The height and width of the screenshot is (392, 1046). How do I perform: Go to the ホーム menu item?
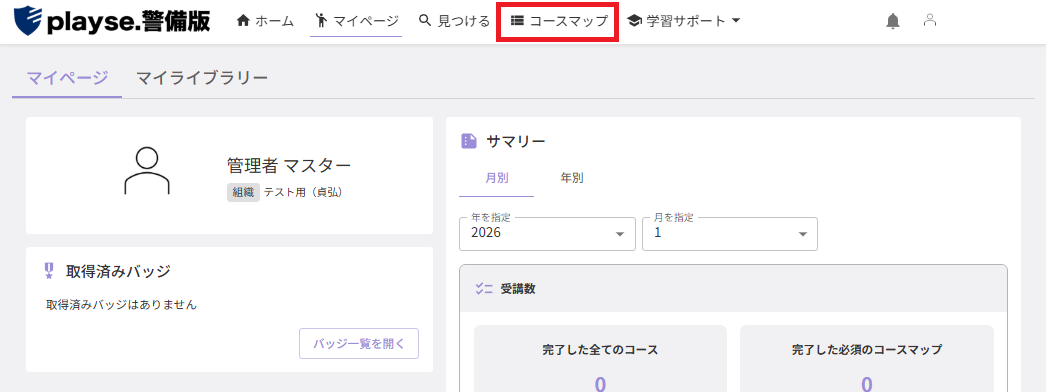pyautogui.click(x=265, y=21)
